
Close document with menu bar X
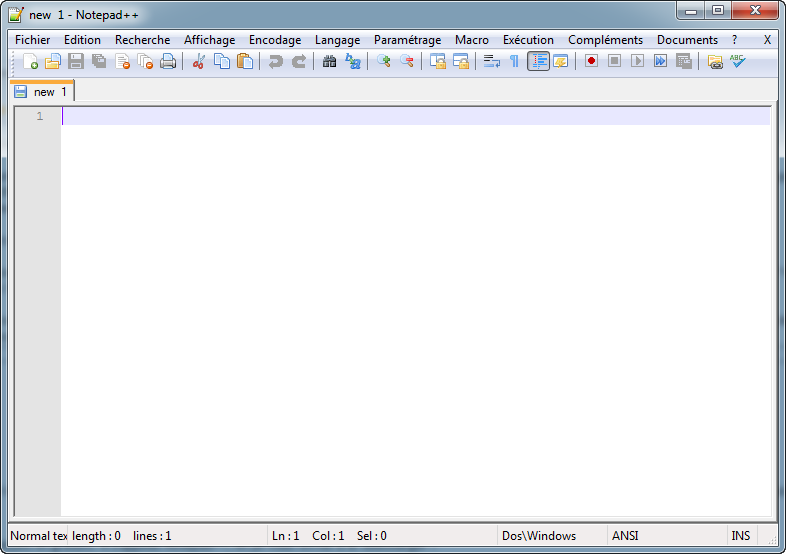click(767, 40)
